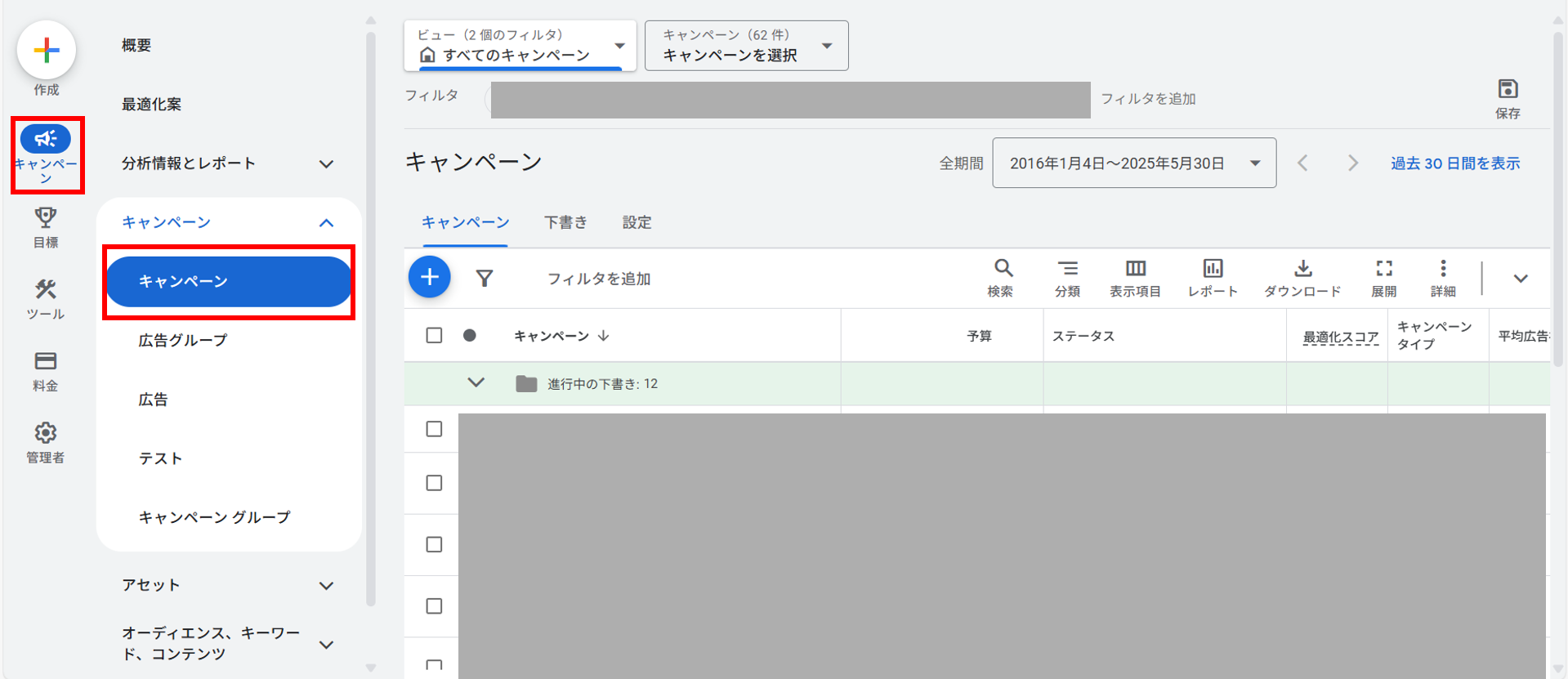Open 広告 in the sidebar
Viewport: 1568px width, 679px height.
[x=153, y=400]
